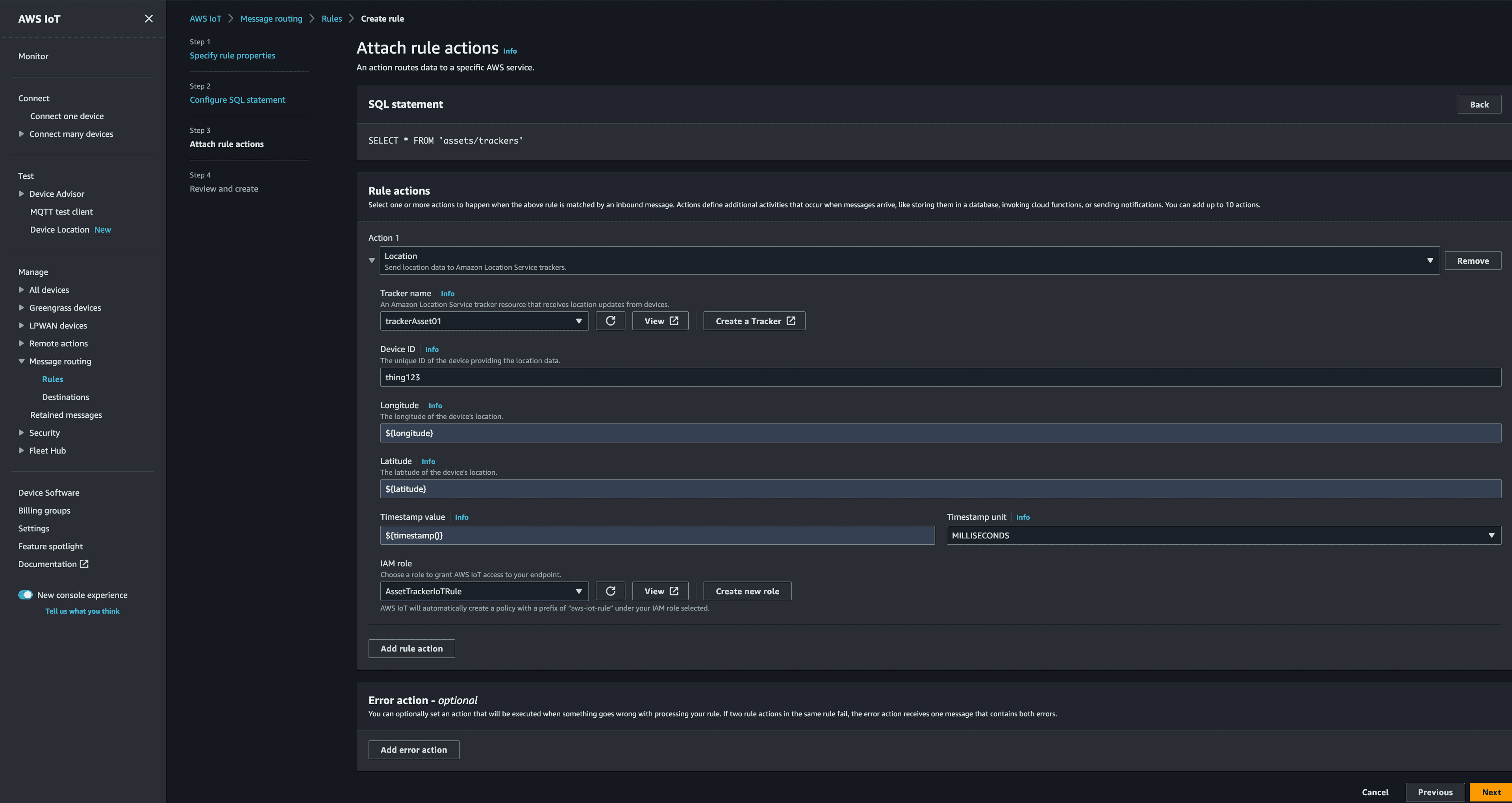Expand the All devices section
This screenshot has height=803, width=1512.
click(22, 290)
